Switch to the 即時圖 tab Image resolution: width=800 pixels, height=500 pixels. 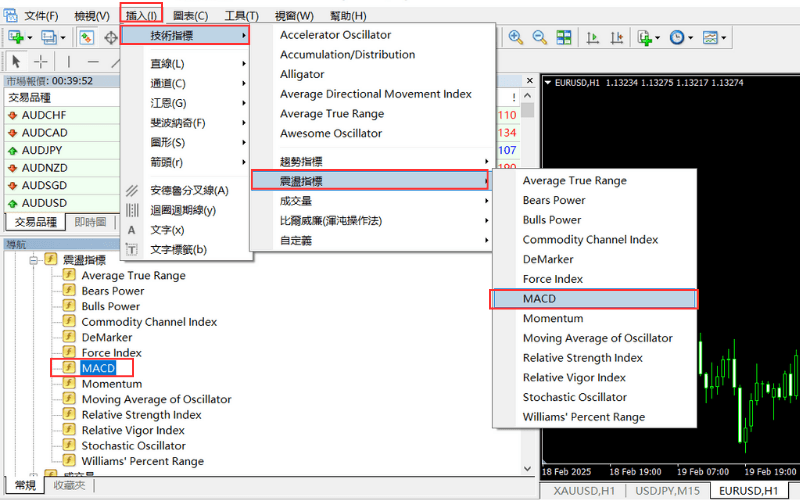(90, 222)
